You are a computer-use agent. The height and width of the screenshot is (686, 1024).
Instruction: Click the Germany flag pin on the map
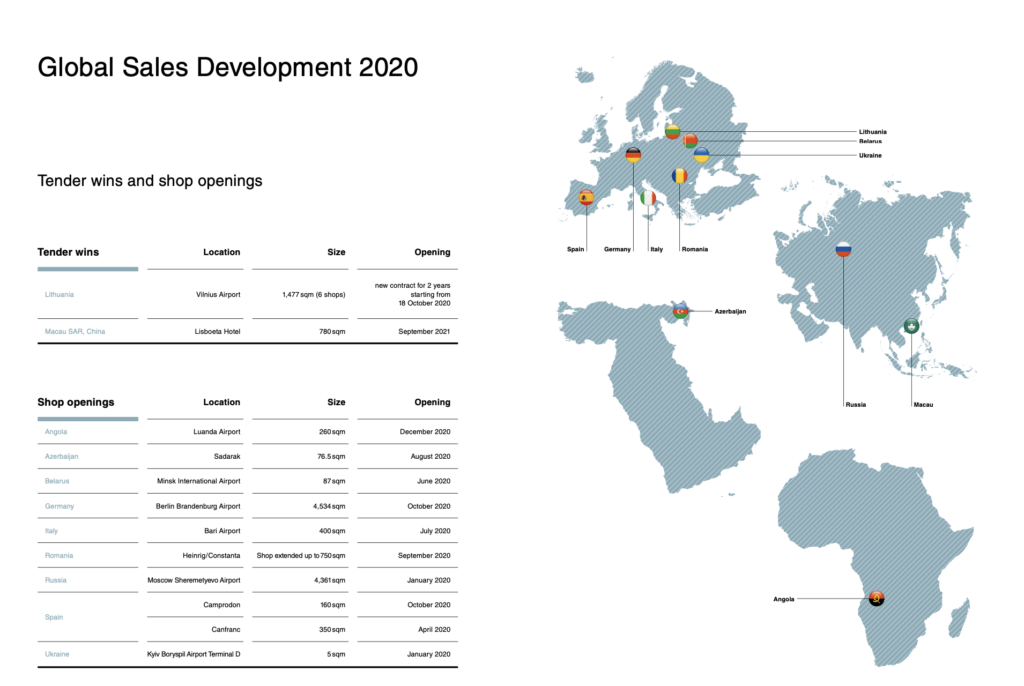click(x=633, y=154)
